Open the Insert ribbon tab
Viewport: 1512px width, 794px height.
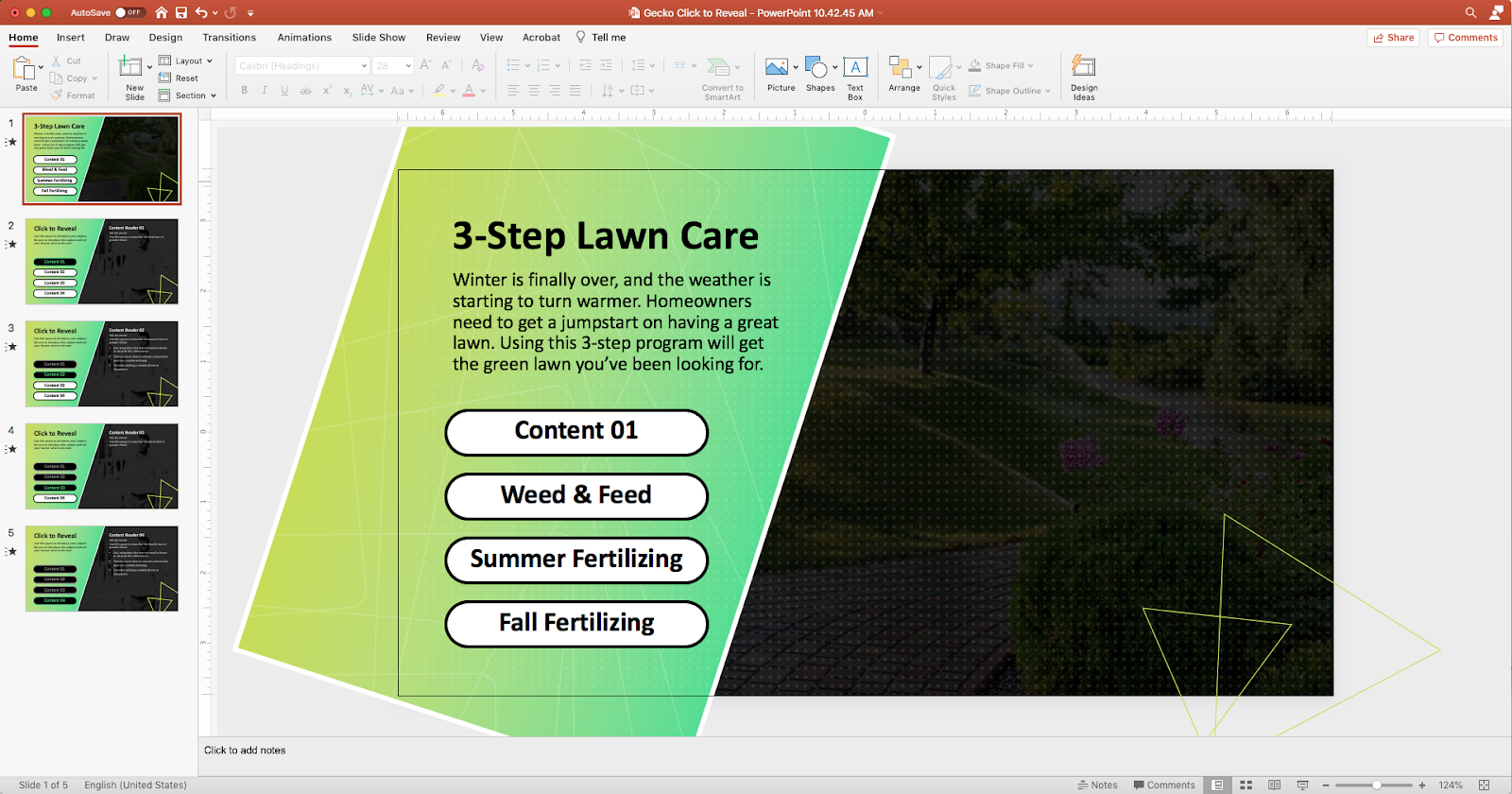[x=71, y=38]
